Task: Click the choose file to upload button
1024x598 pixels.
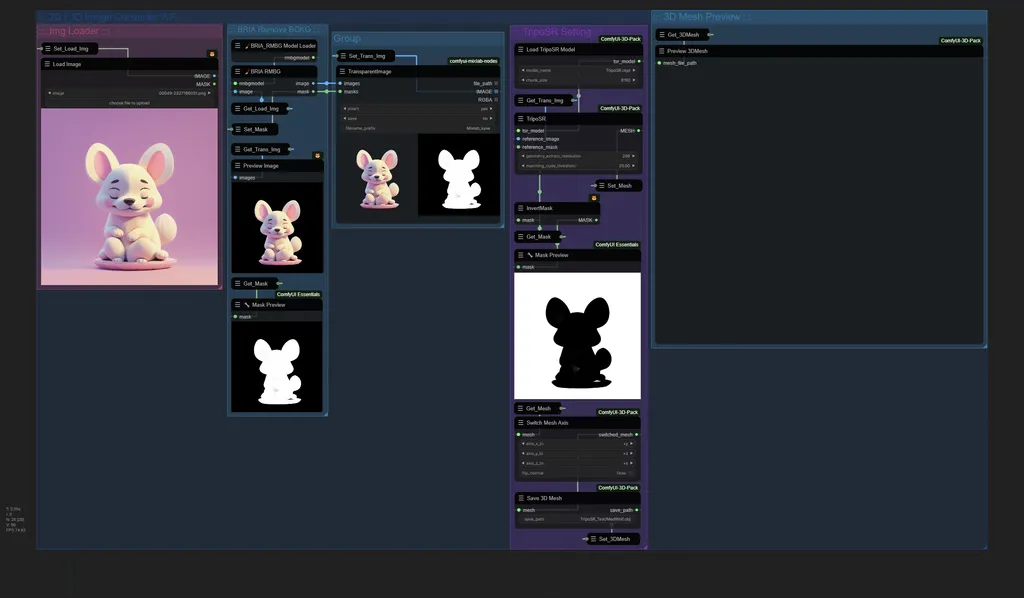Action: [129, 102]
